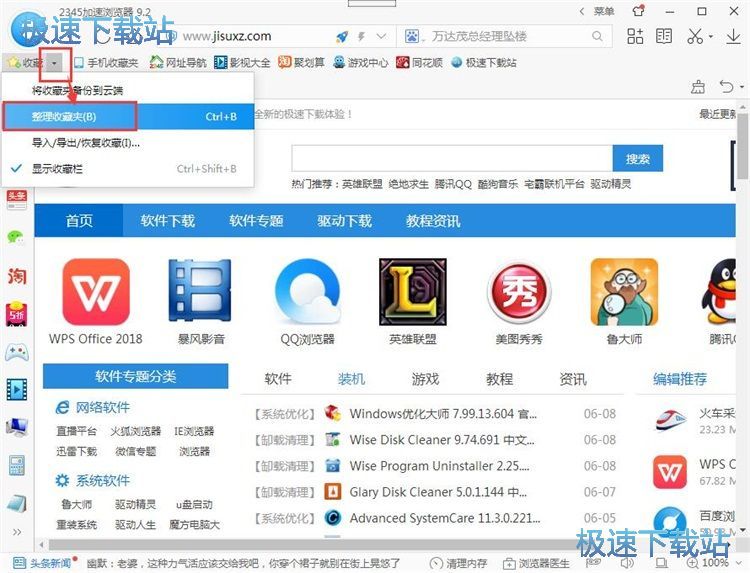This screenshot has height=573, width=750.
Task: Open 同花顺 bookmark
Action: [419, 62]
